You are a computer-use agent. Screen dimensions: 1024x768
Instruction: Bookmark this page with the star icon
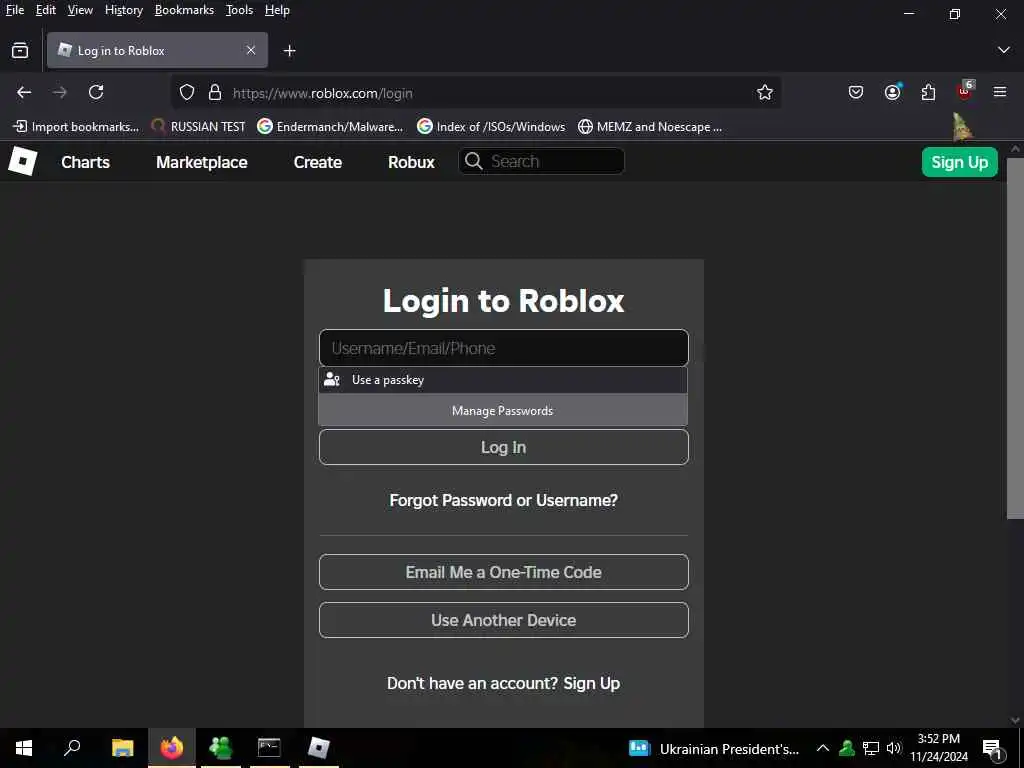pyautogui.click(x=765, y=93)
